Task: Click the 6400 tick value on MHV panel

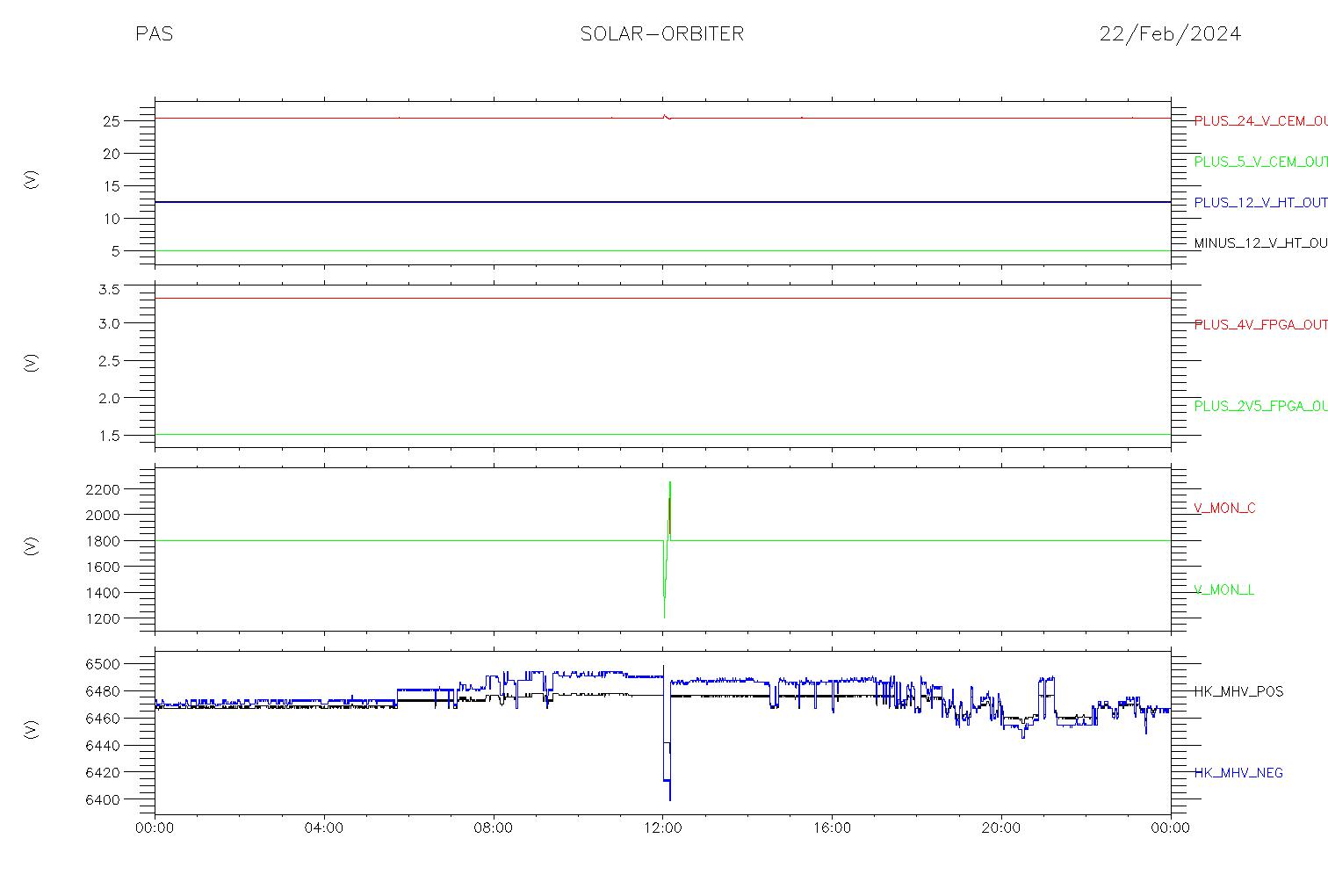Action: 103,800
